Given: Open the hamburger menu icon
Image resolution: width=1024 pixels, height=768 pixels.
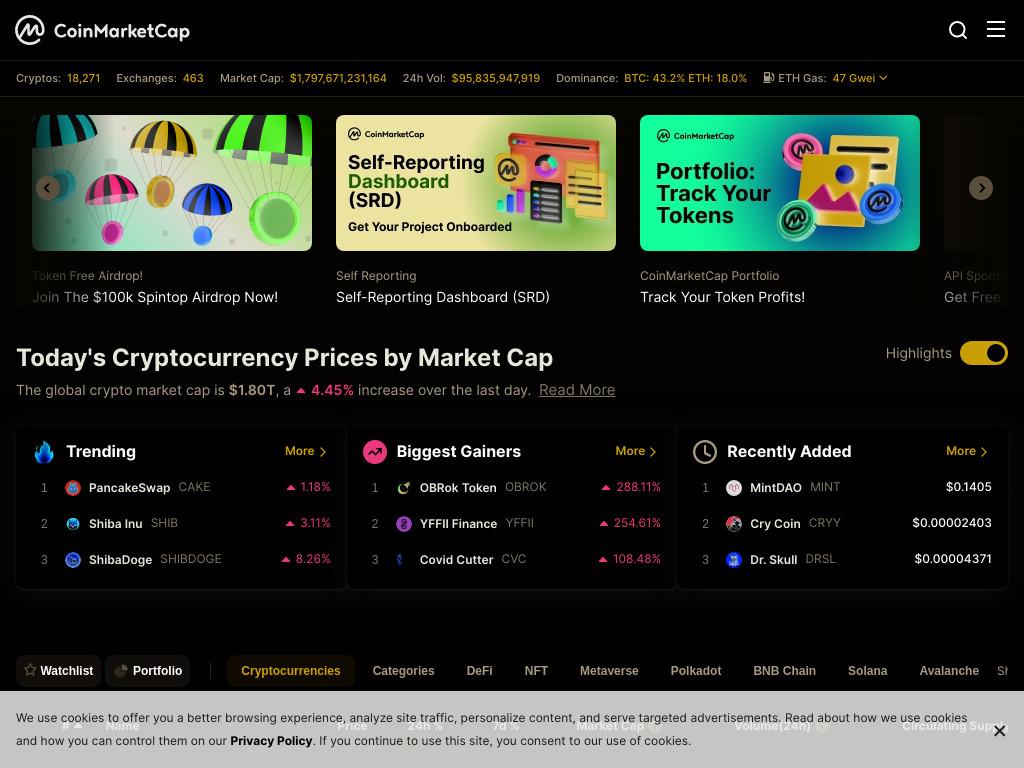Looking at the screenshot, I should tap(995, 29).
